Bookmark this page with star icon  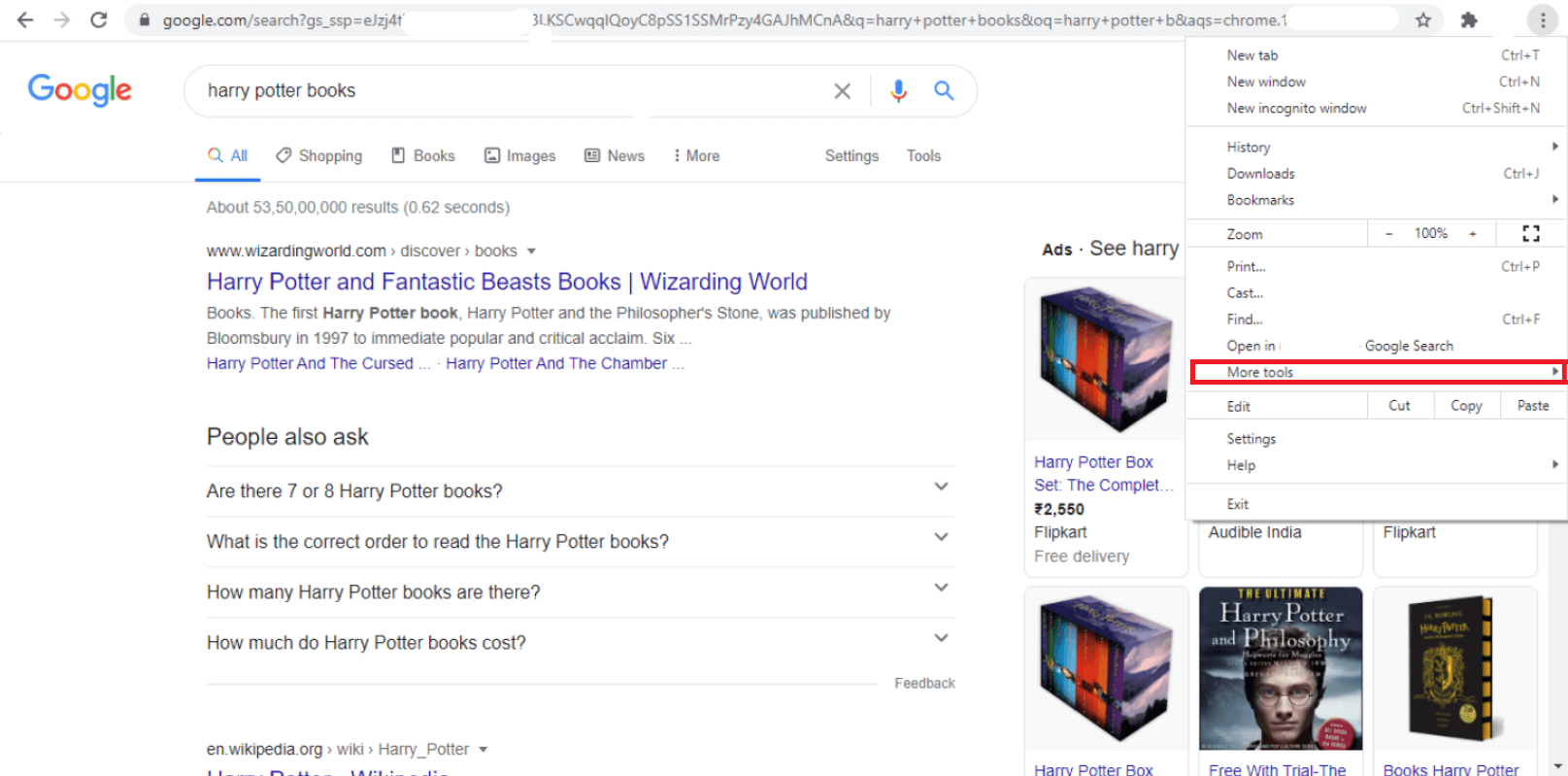(x=1423, y=19)
